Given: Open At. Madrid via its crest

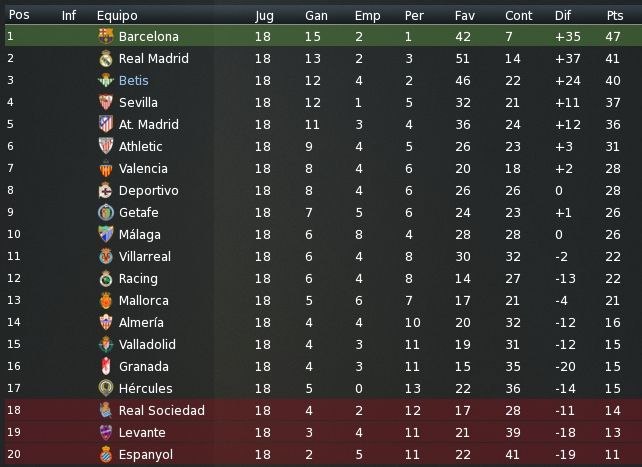Looking at the screenshot, I should pos(106,124).
